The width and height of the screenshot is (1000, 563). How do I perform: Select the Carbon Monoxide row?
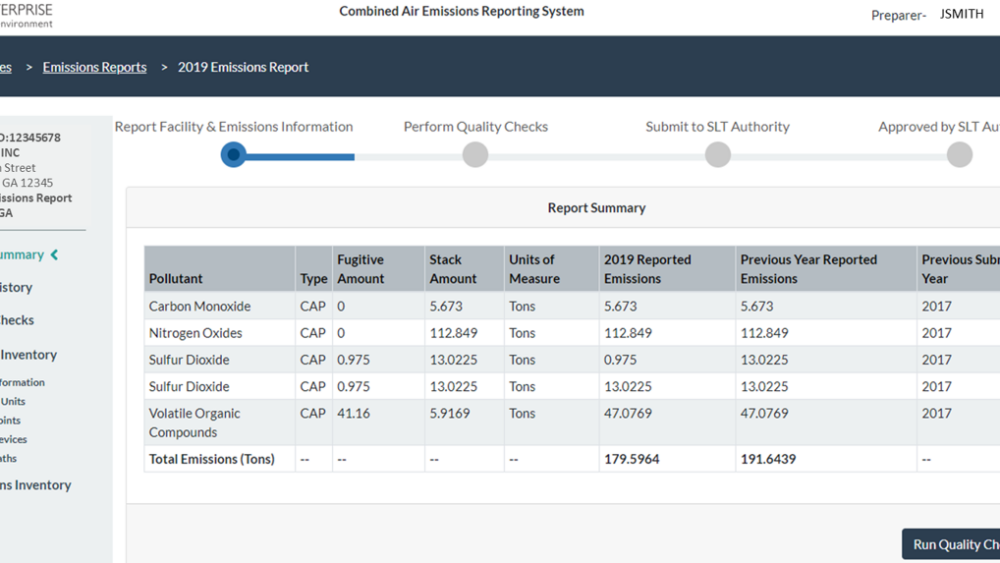coord(200,307)
